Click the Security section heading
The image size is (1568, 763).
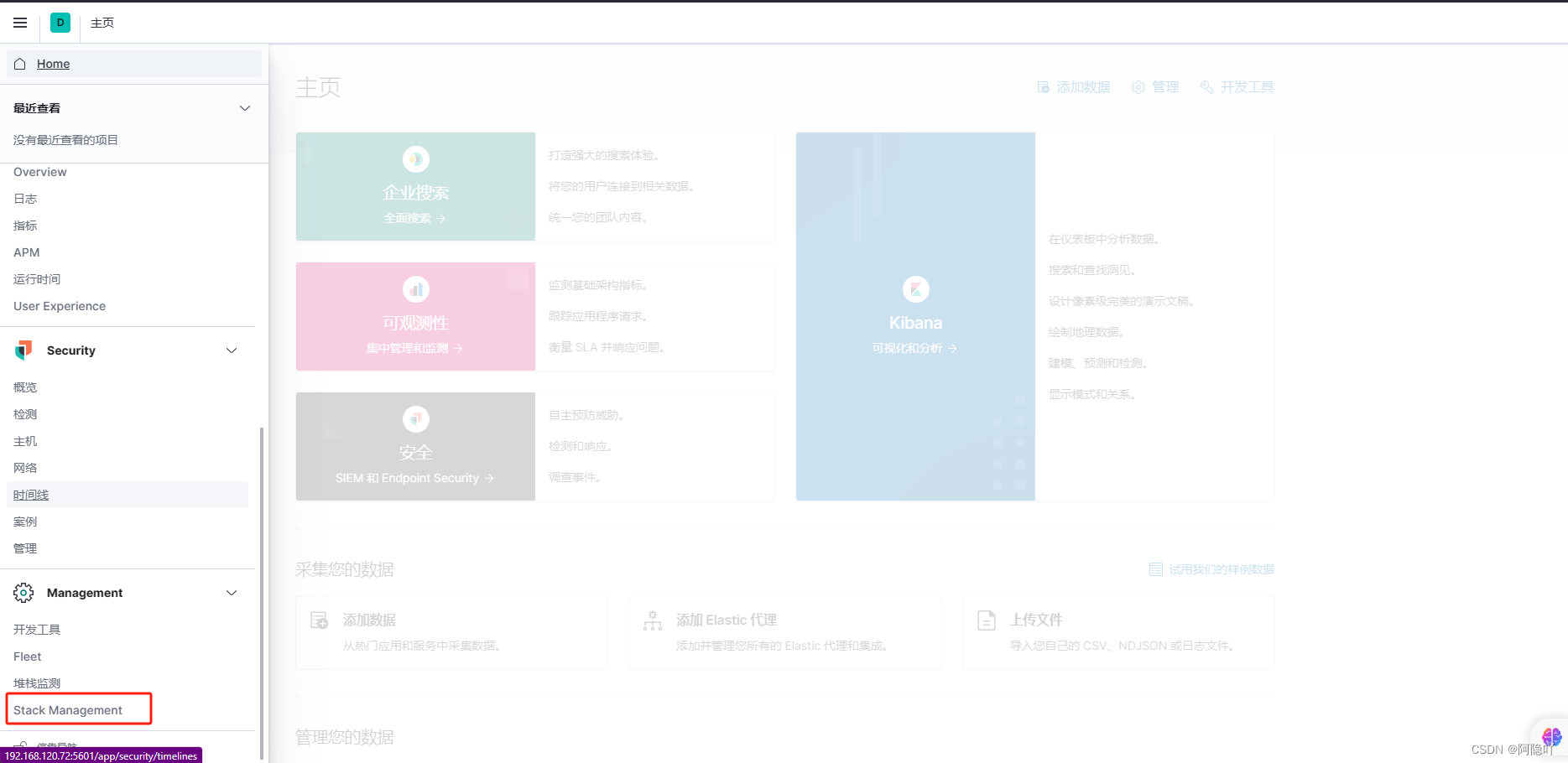coord(71,350)
